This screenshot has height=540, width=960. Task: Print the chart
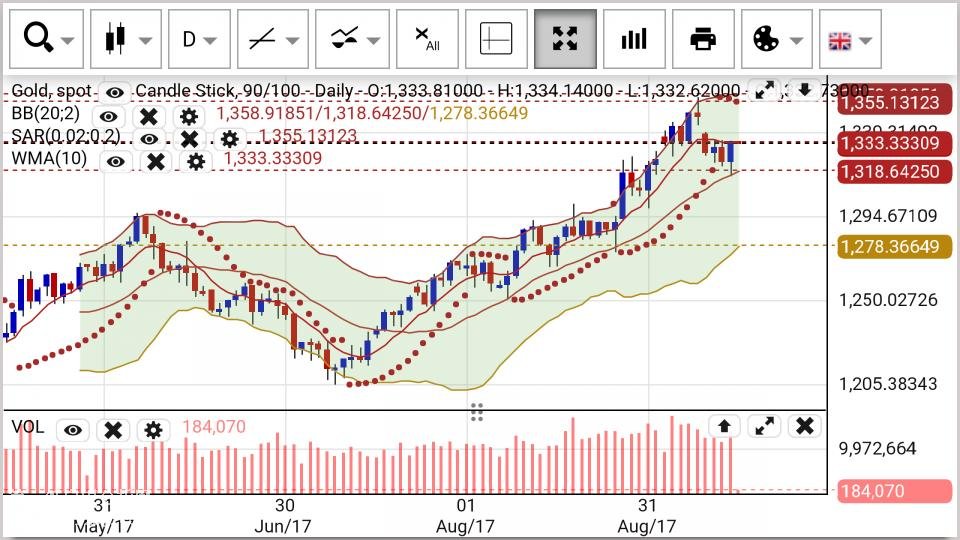coord(703,39)
